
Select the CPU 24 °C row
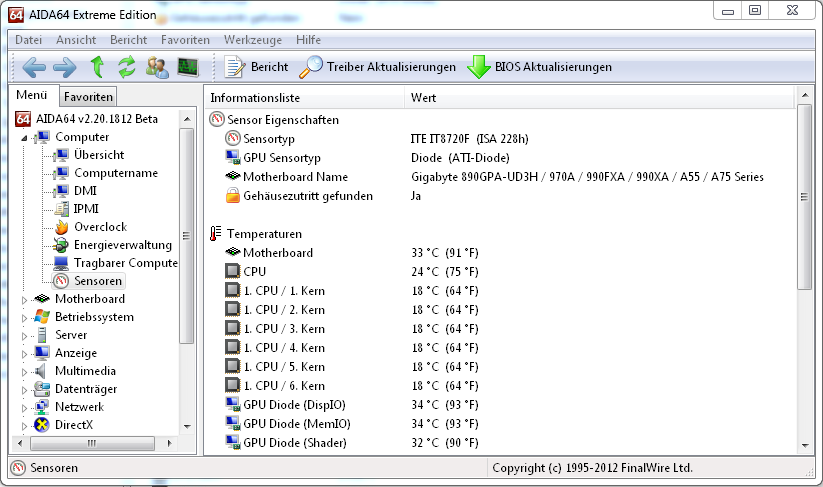click(499, 272)
